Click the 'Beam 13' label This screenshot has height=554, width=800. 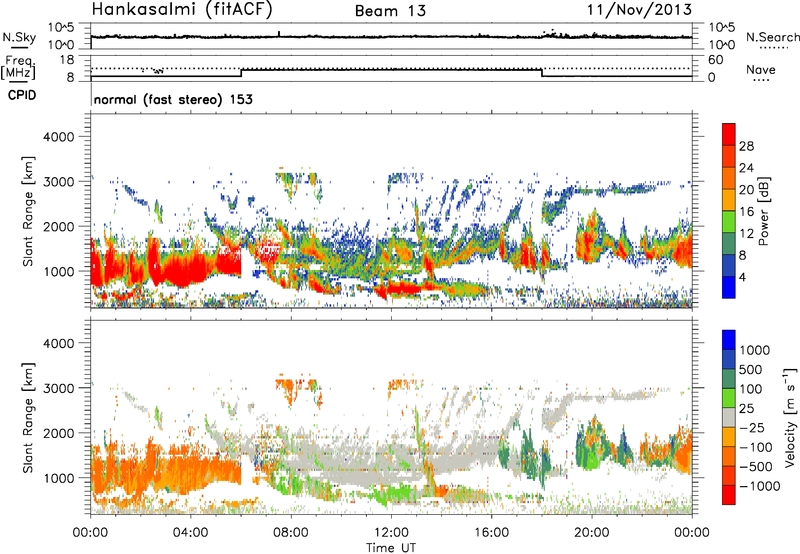[390, 11]
